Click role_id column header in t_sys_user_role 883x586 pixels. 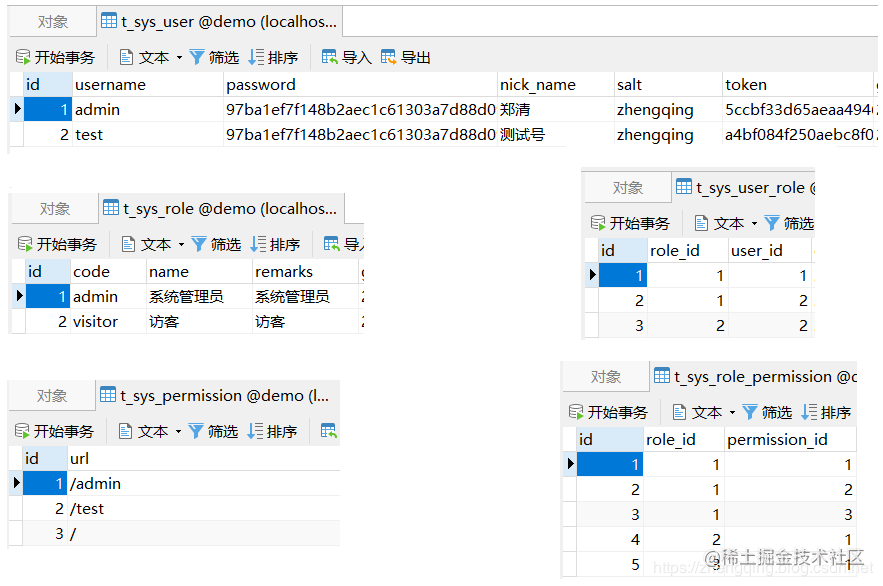pyautogui.click(x=688, y=250)
